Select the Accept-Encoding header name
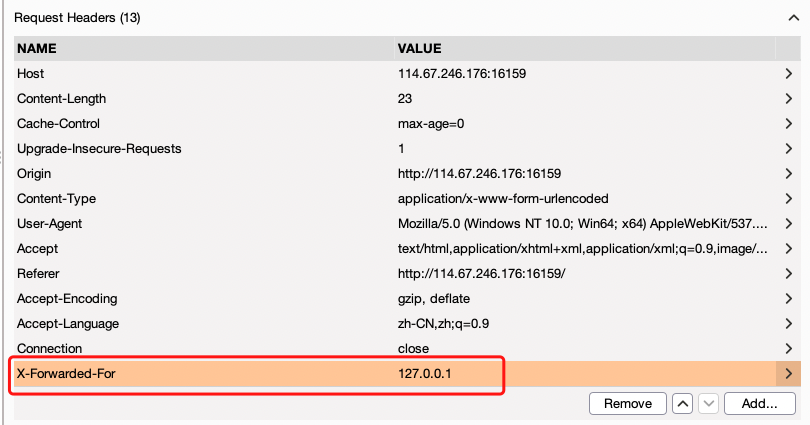810x425 pixels. [67, 298]
